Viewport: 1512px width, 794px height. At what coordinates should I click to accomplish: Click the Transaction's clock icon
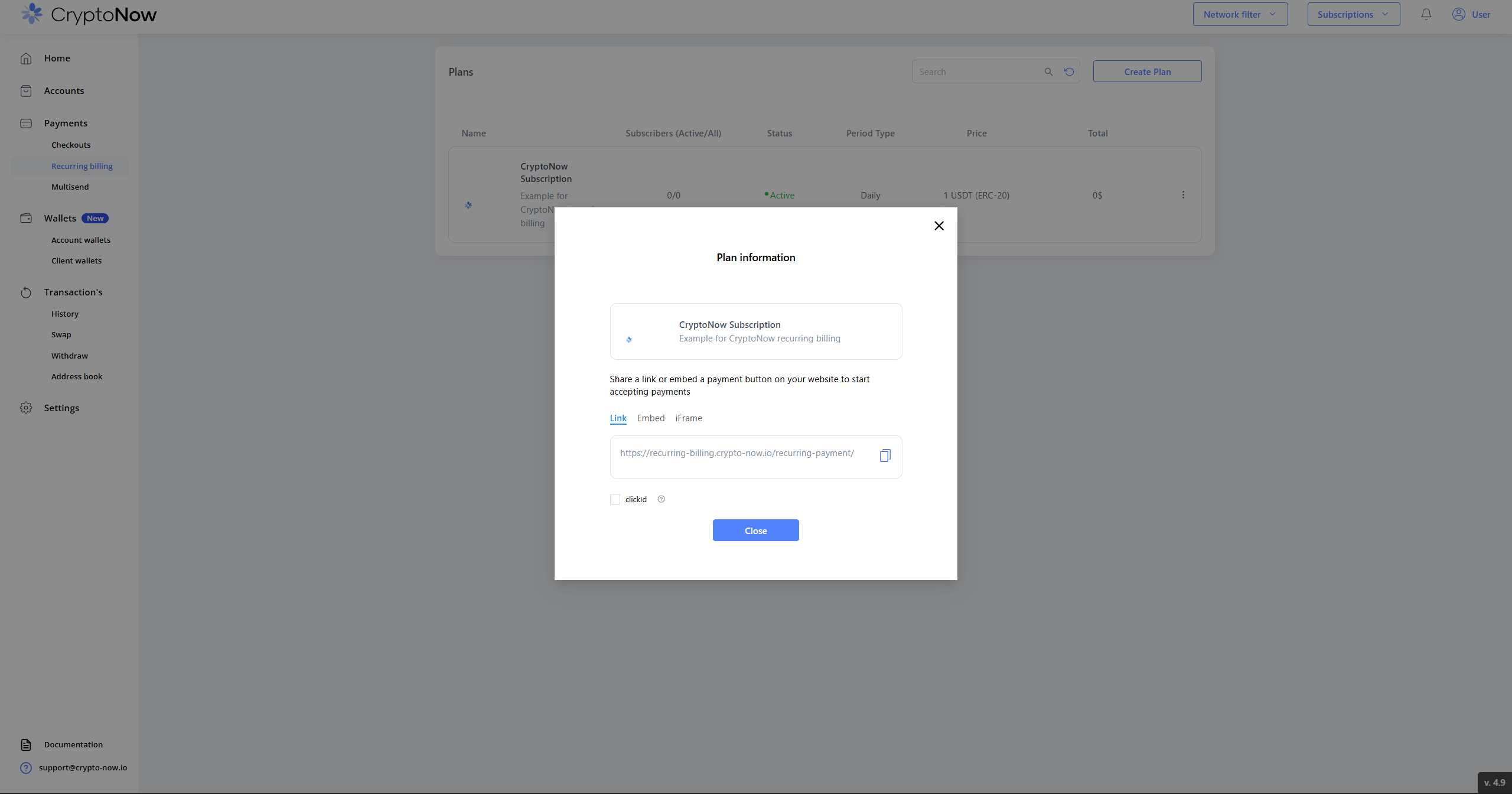tap(26, 292)
